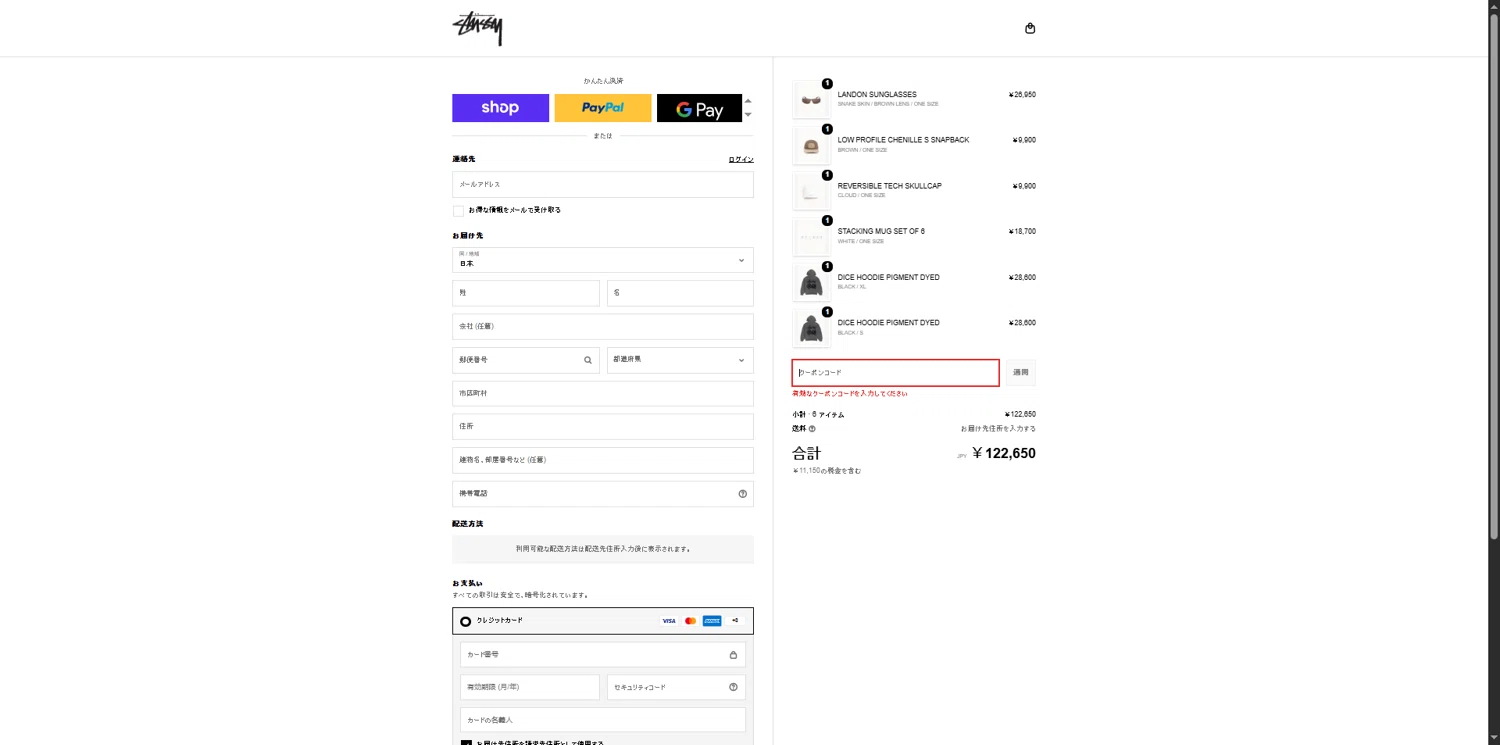
Task: Open the Landon Sunglasses thumbnail
Action: pos(811,99)
